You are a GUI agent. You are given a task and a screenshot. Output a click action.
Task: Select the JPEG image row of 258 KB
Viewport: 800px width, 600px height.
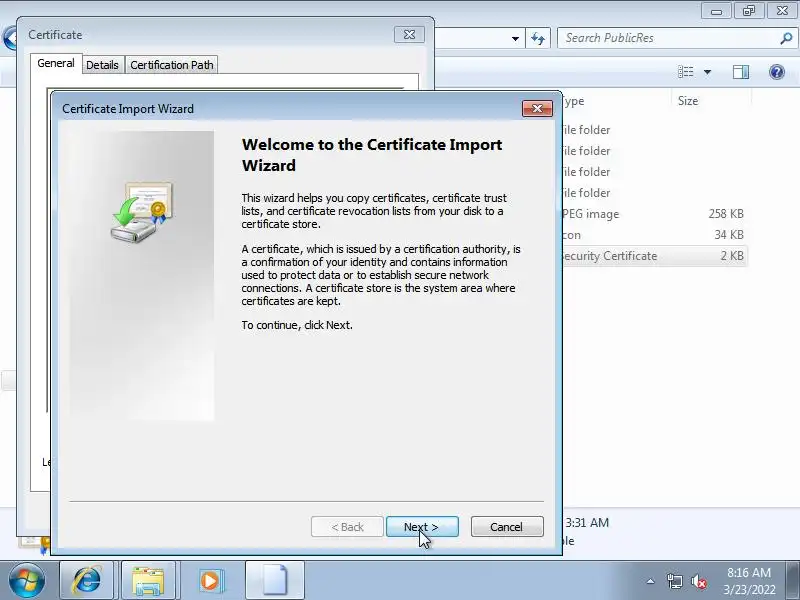[654, 214]
